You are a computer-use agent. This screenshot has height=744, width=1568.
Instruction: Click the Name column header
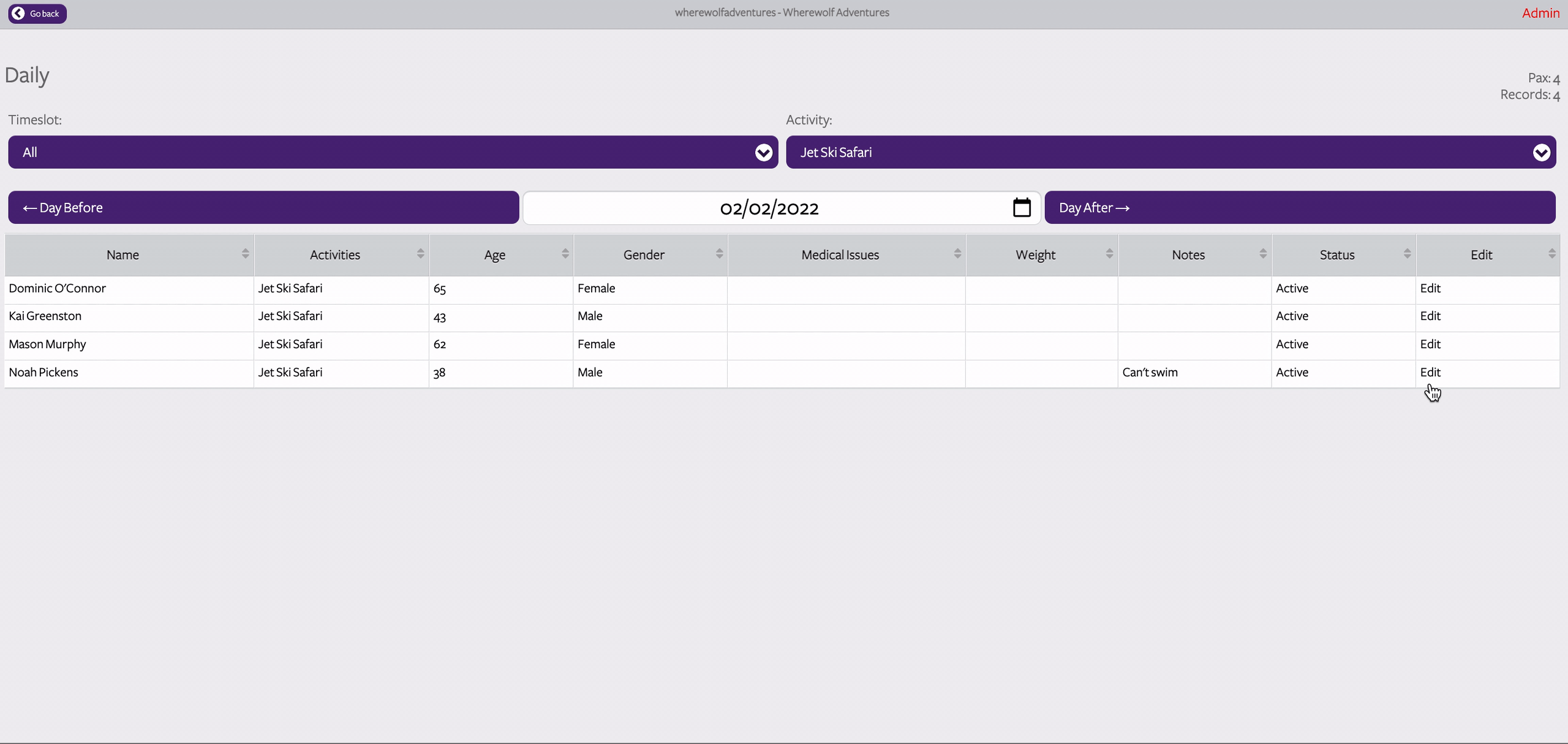tap(129, 255)
